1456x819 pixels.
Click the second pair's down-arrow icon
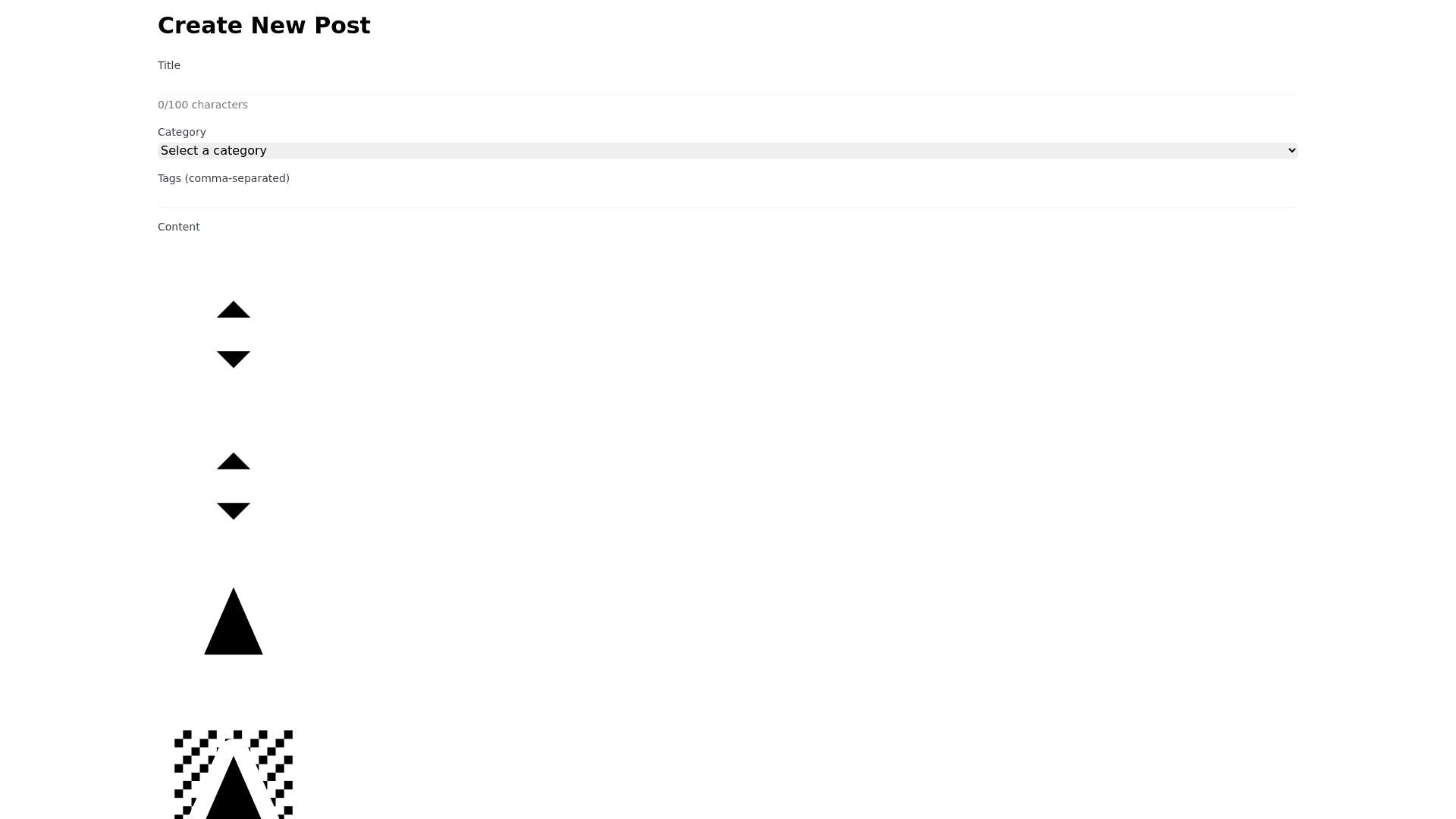pyautogui.click(x=234, y=511)
